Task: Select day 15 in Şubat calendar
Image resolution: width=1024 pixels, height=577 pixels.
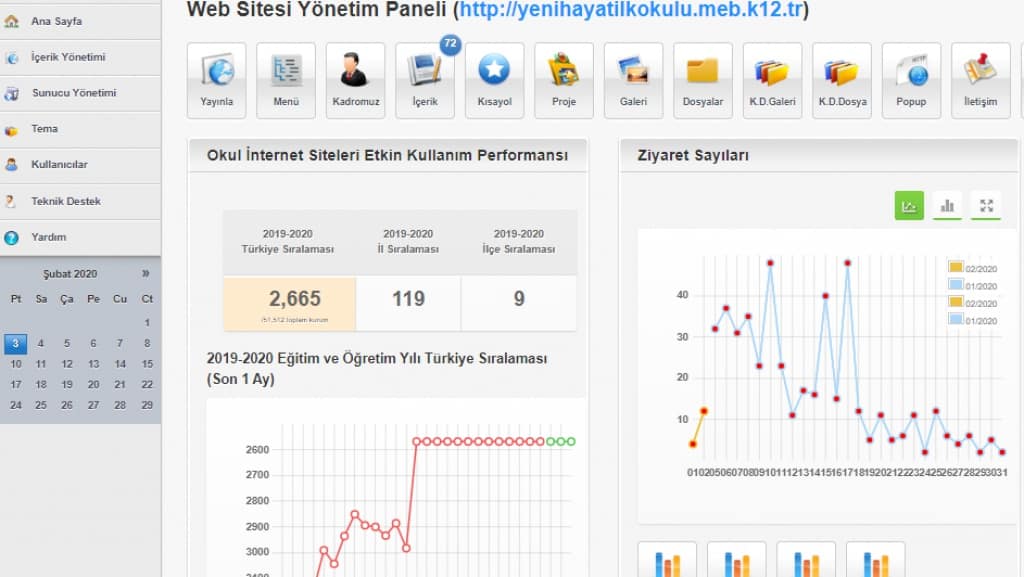Action: pyautogui.click(x=147, y=364)
